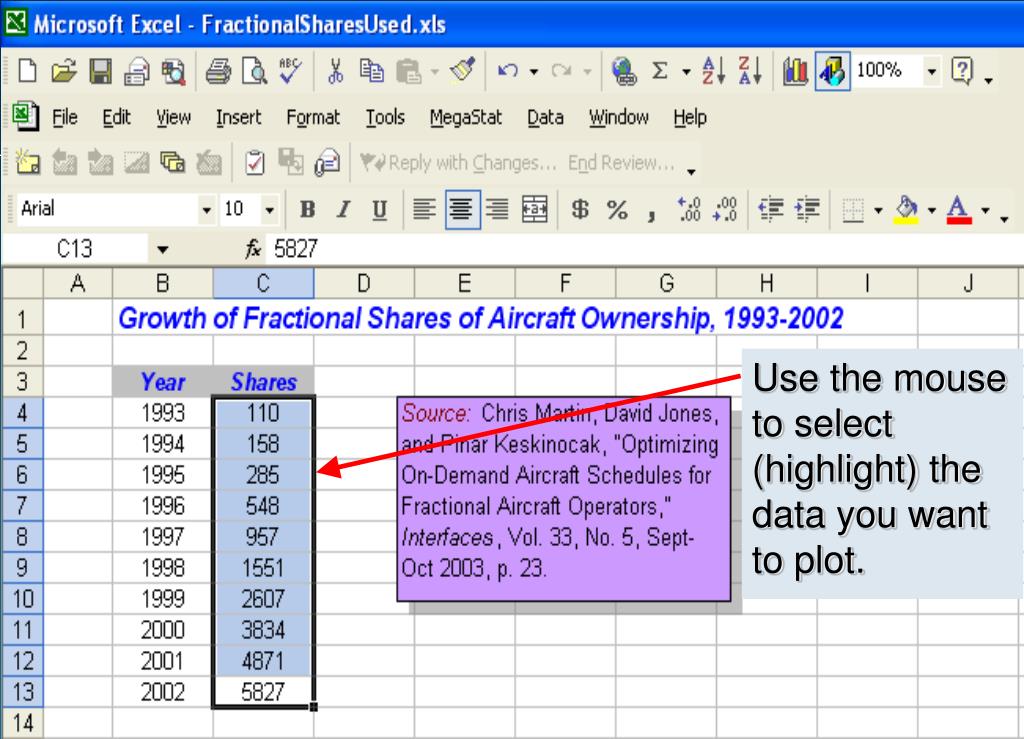
Task: Open the MegaStat menu
Action: [x=466, y=118]
